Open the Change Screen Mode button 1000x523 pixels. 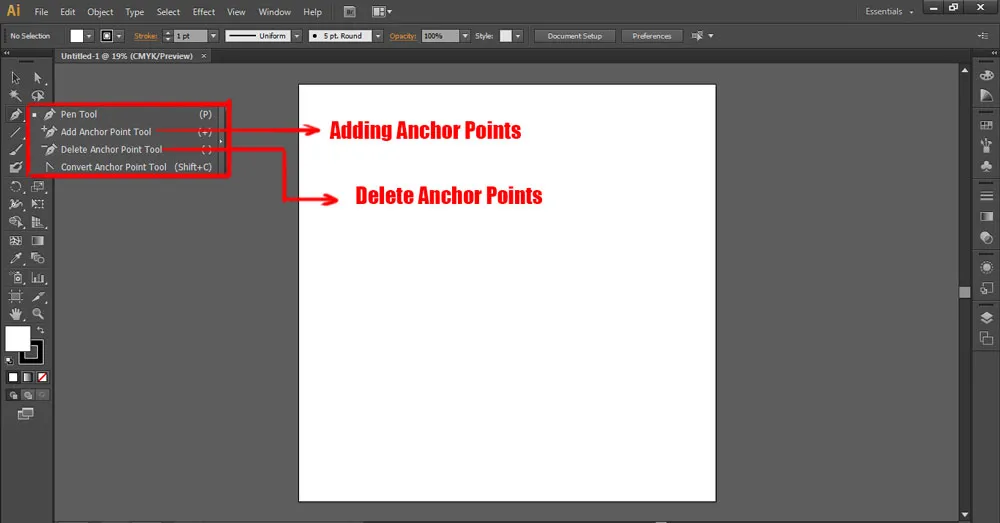coord(26,415)
